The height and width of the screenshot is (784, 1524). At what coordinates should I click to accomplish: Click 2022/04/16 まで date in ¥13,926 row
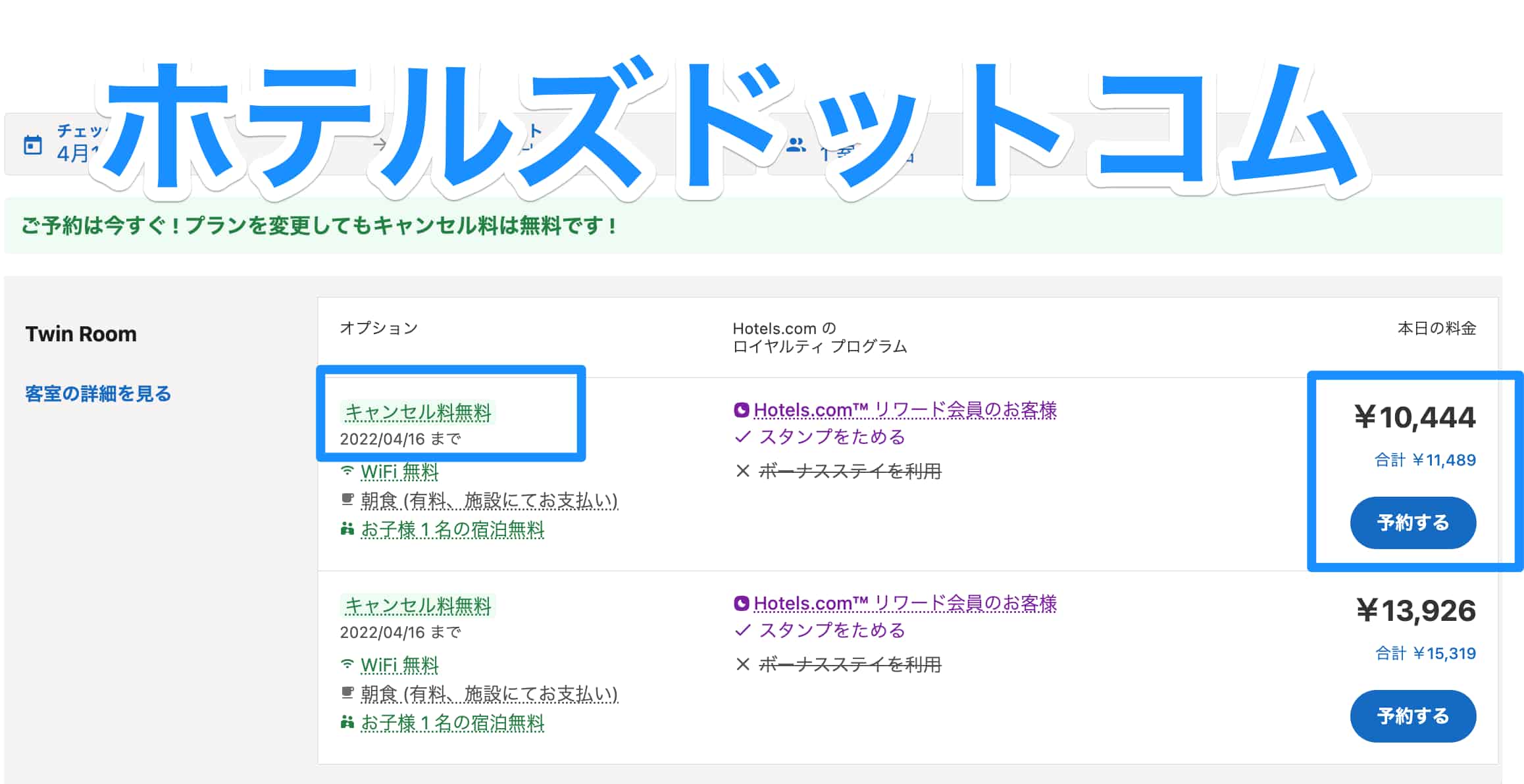point(400,632)
